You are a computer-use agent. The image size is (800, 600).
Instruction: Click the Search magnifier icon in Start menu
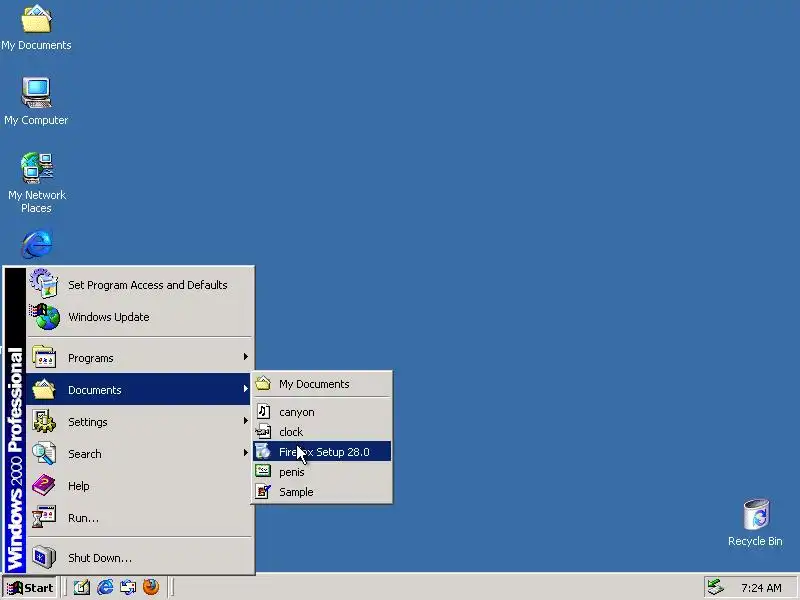[44, 454]
